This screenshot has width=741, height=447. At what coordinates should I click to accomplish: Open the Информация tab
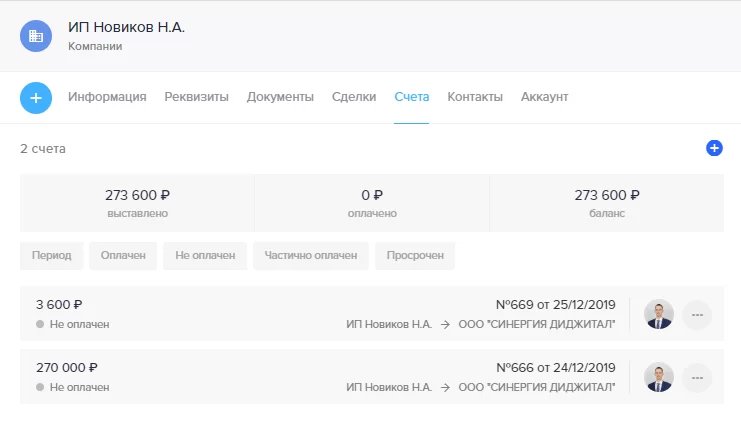point(107,97)
